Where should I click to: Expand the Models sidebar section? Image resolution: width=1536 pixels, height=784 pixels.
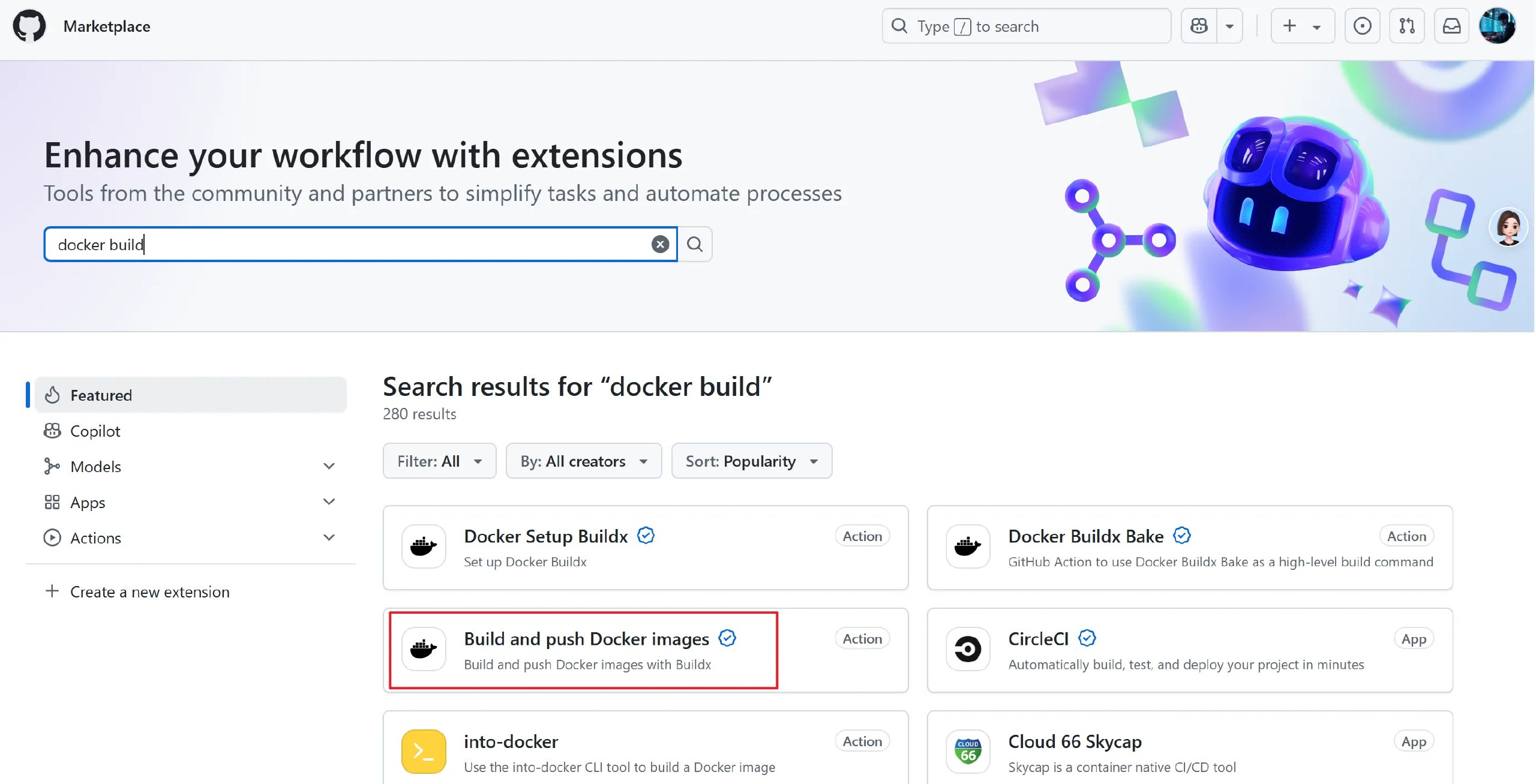(x=329, y=466)
